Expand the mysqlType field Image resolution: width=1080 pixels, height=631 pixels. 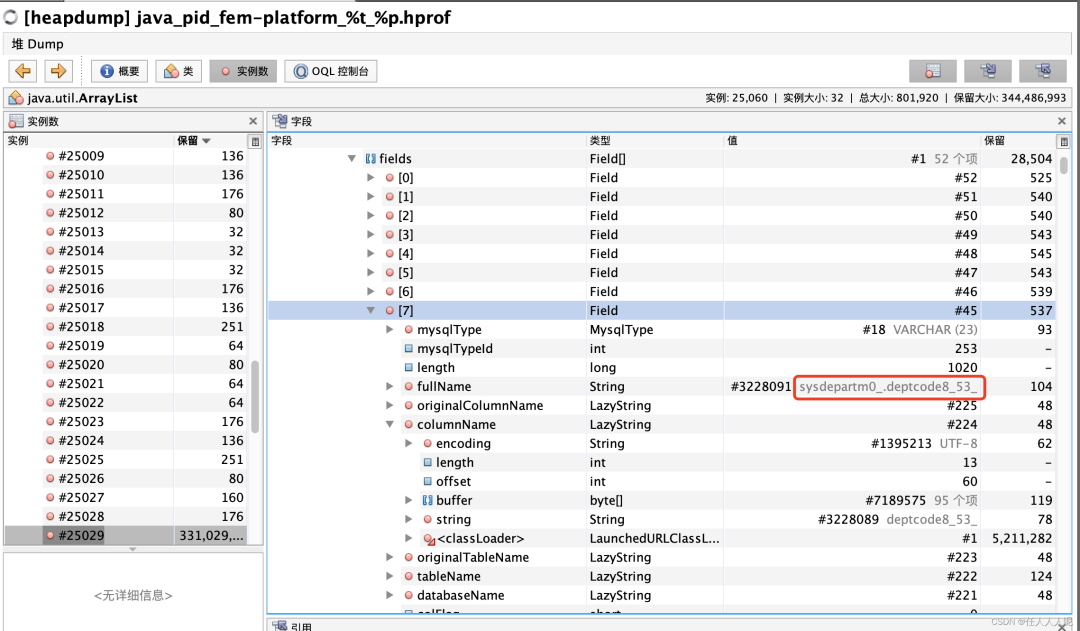389,329
